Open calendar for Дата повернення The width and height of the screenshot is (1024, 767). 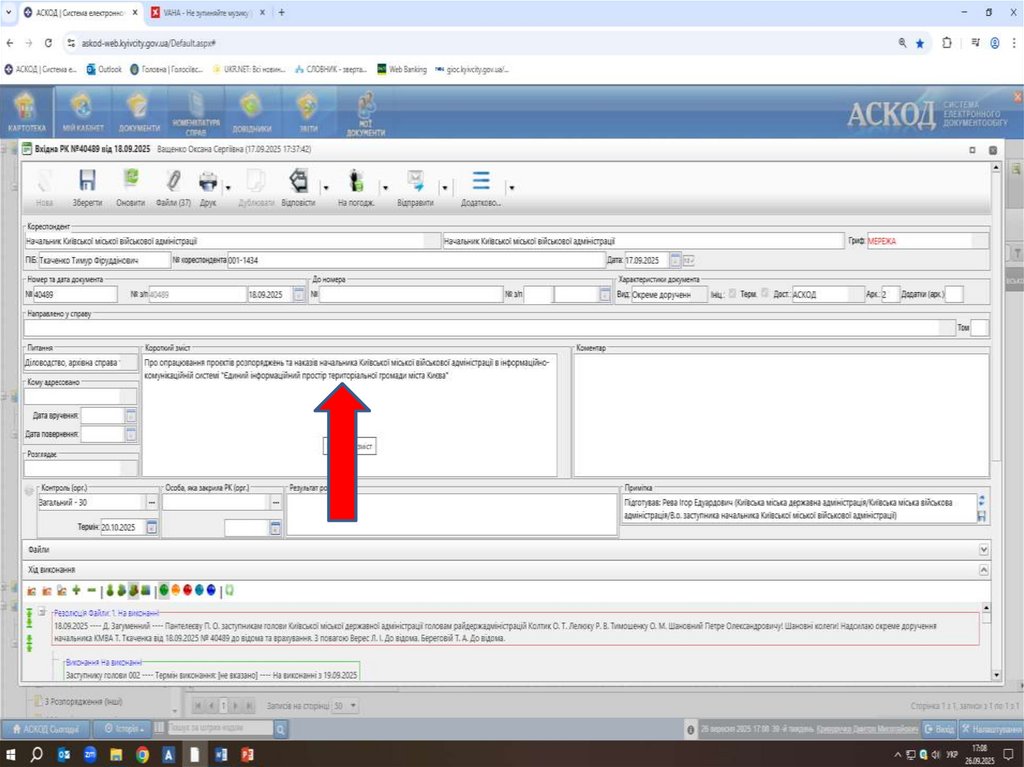[131, 434]
